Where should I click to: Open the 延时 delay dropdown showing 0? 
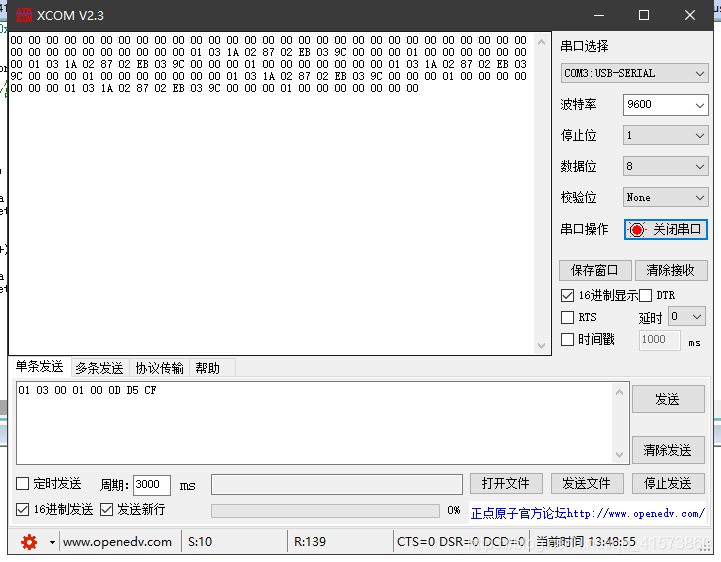tap(687, 316)
